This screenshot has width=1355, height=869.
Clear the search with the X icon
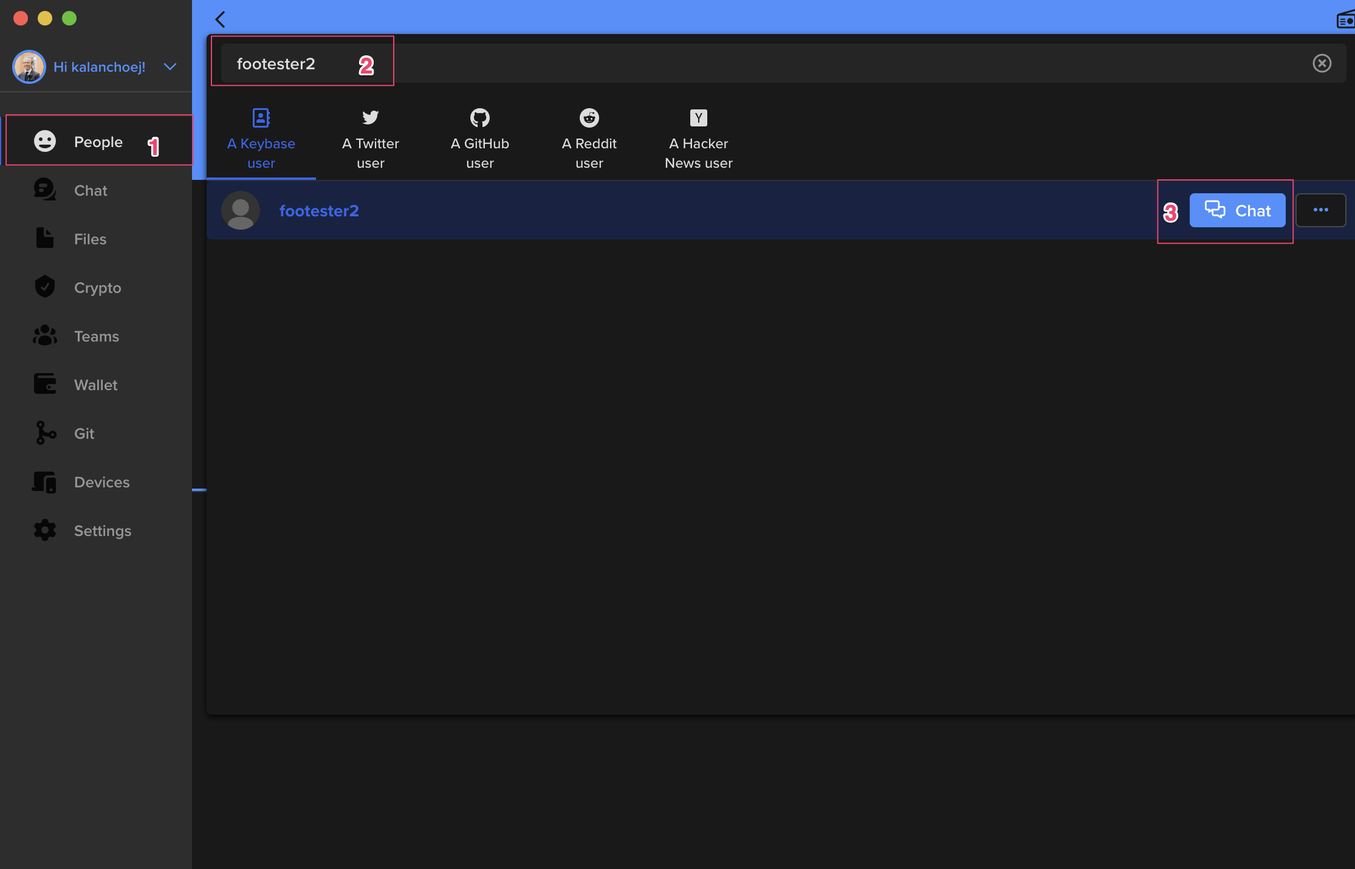[1322, 63]
